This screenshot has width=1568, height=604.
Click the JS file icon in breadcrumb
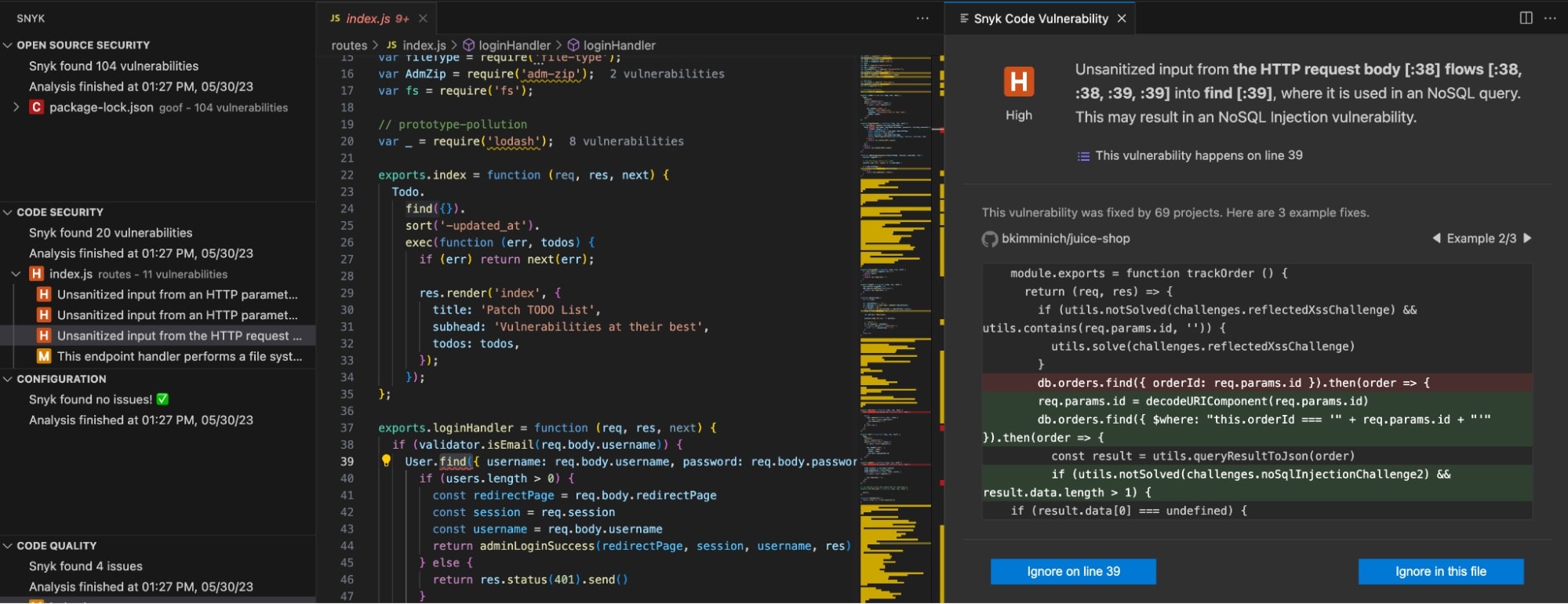pyautogui.click(x=391, y=45)
